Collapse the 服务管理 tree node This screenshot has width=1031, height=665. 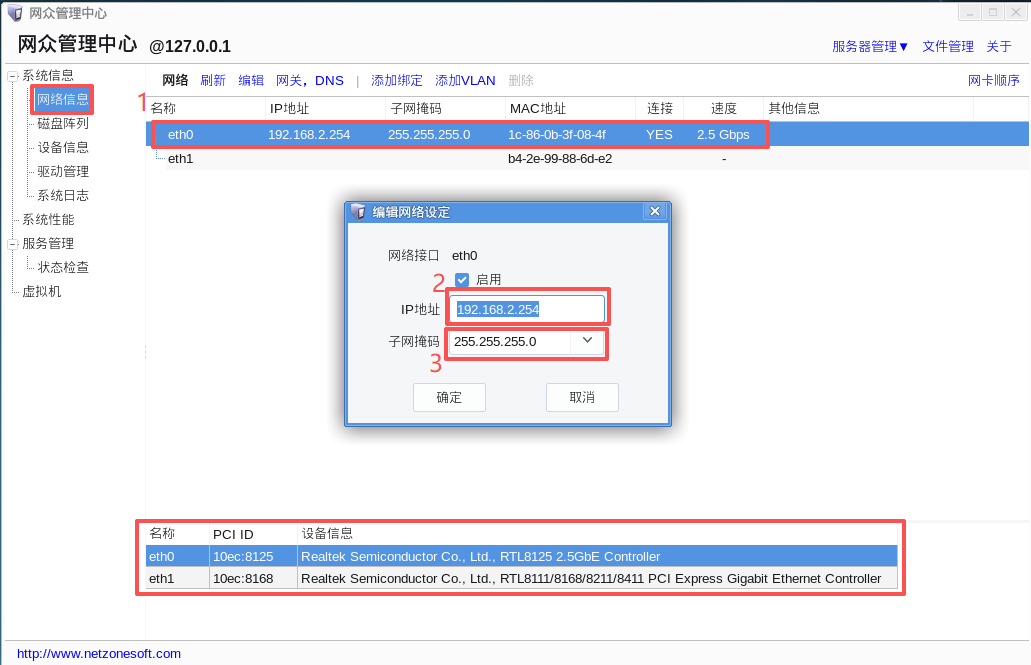click(x=12, y=245)
